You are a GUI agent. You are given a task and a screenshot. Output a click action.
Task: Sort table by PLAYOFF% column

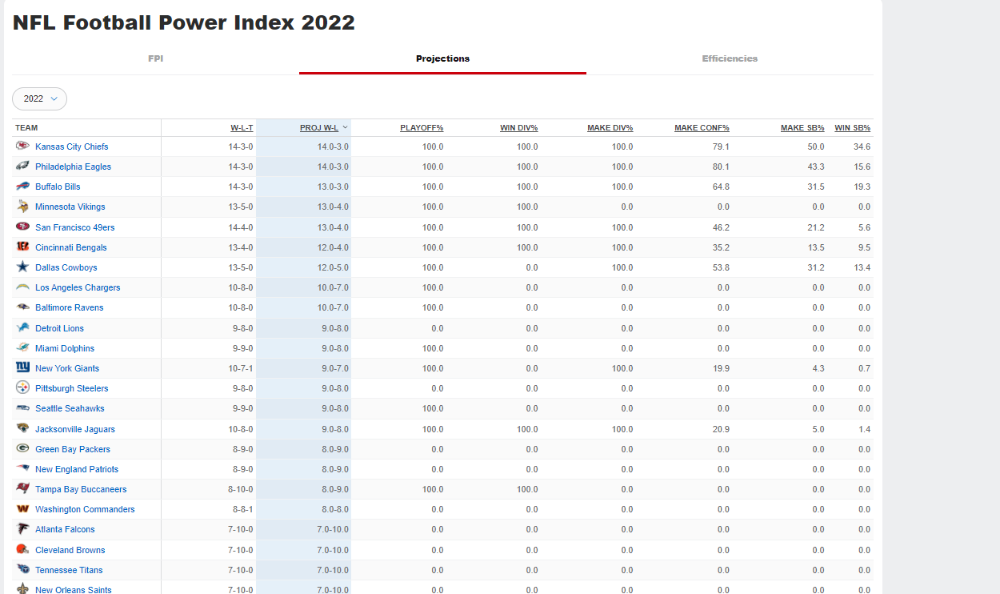click(x=422, y=128)
